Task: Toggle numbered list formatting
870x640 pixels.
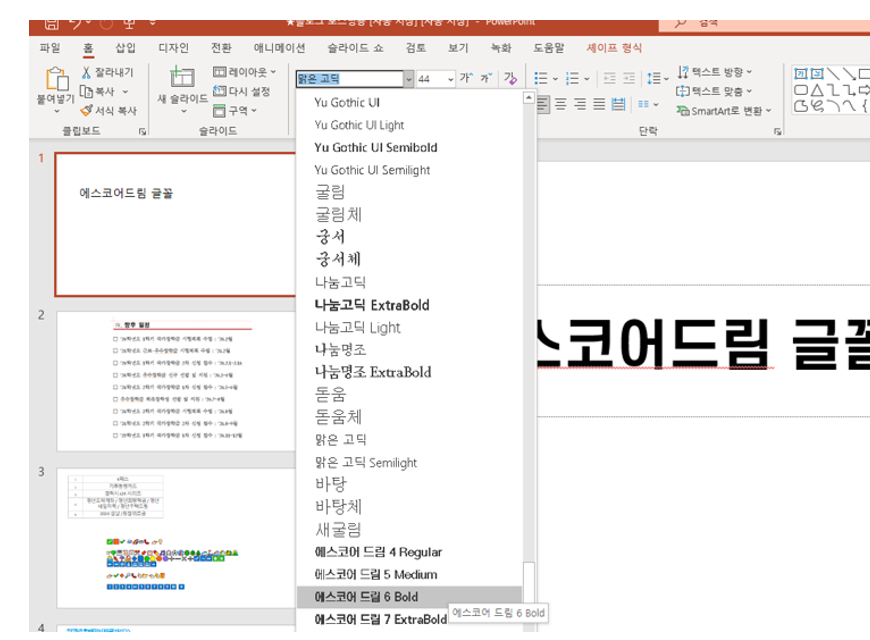Action: point(574,78)
